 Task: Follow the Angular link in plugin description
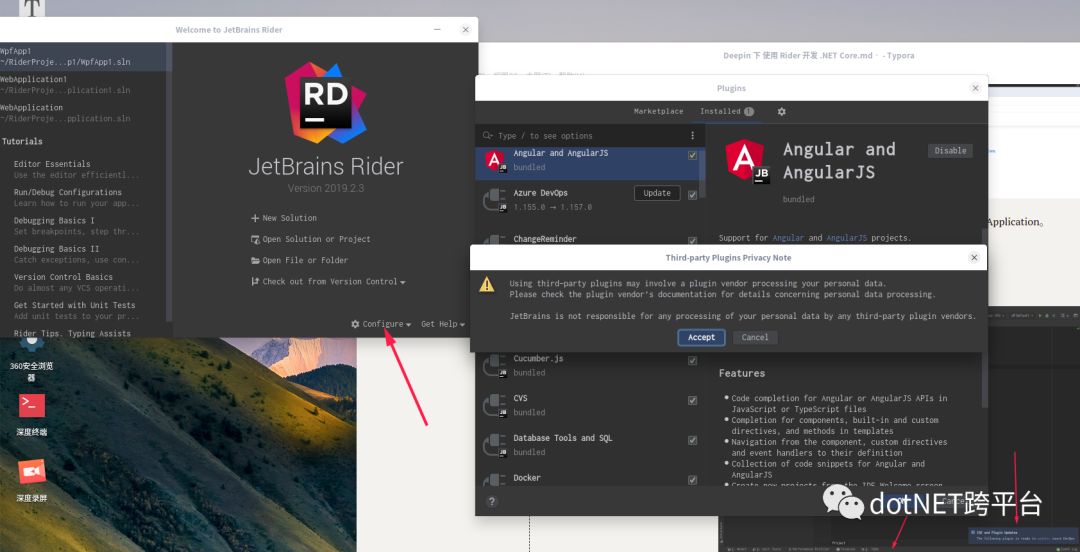788,238
